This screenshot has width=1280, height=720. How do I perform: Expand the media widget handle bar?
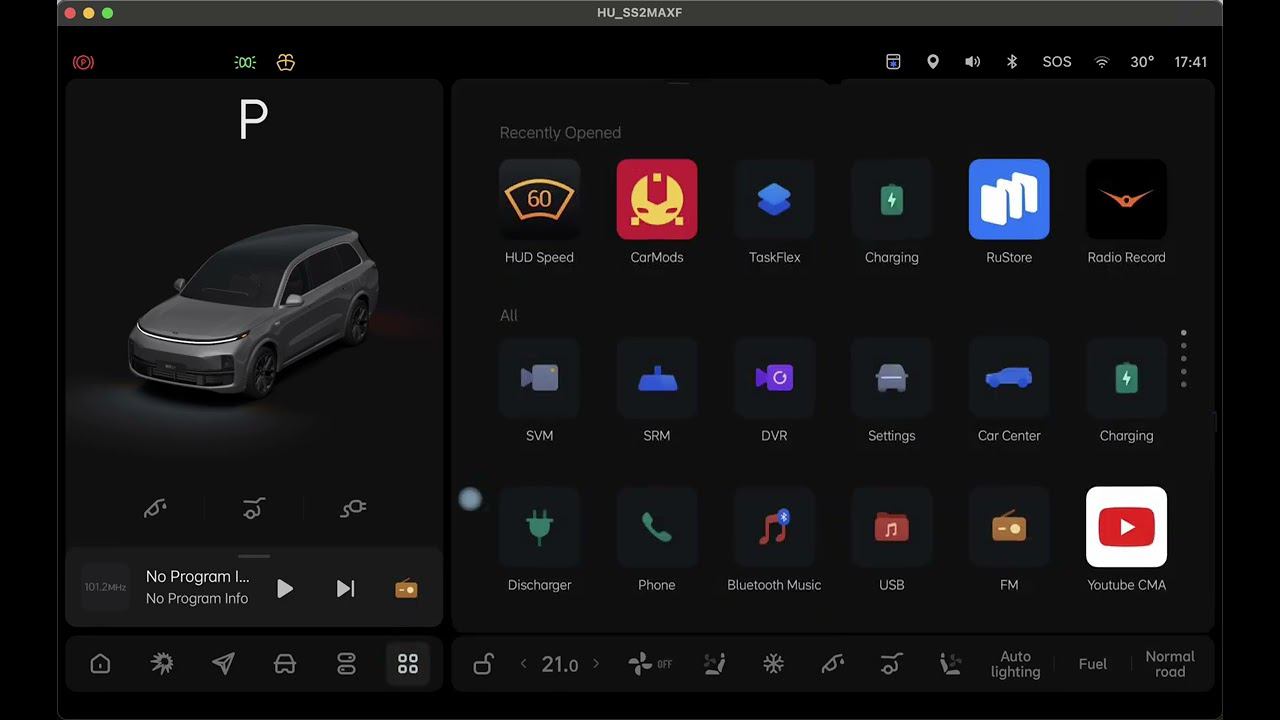click(254, 555)
